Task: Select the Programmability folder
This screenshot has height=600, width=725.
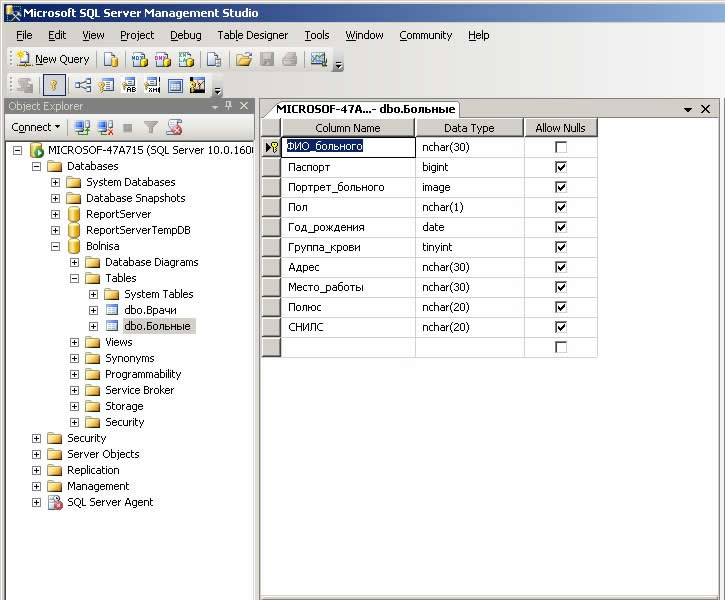Action: tap(143, 374)
